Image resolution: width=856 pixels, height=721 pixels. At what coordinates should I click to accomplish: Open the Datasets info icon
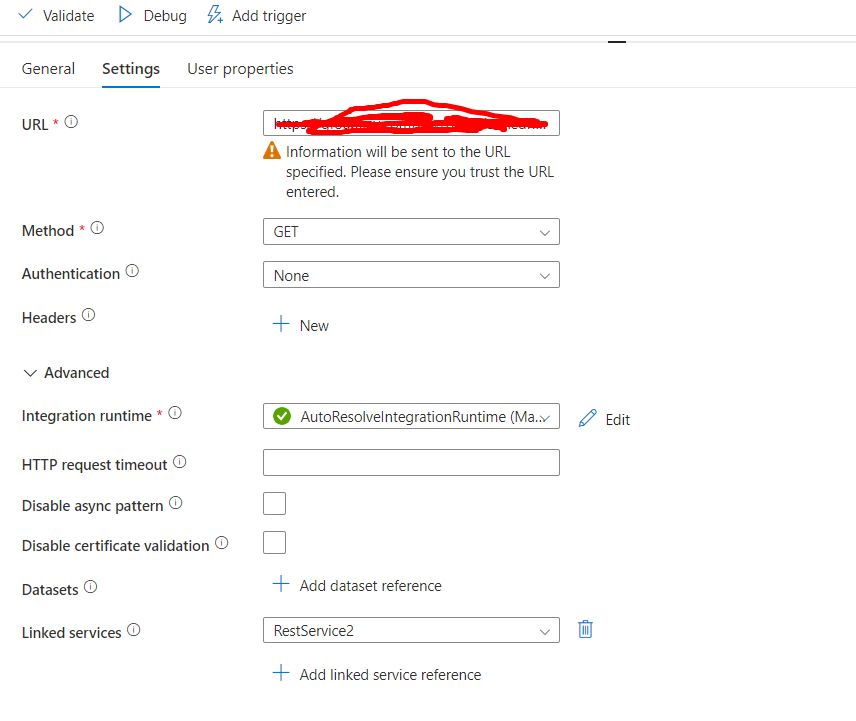pyautogui.click(x=91, y=587)
